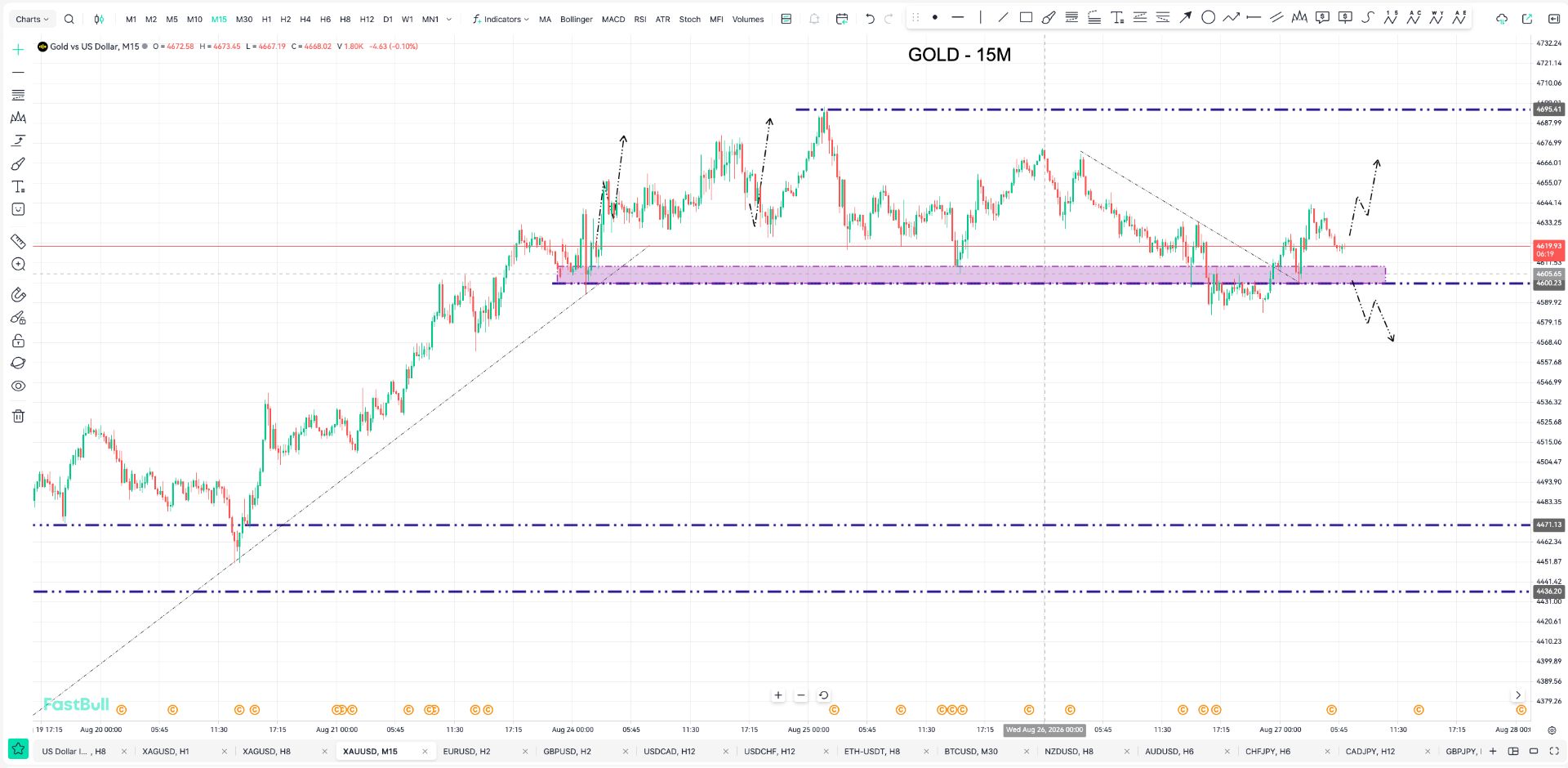The width and height of the screenshot is (1568, 768).
Task: Select the D1 timeframe
Action: point(388,19)
